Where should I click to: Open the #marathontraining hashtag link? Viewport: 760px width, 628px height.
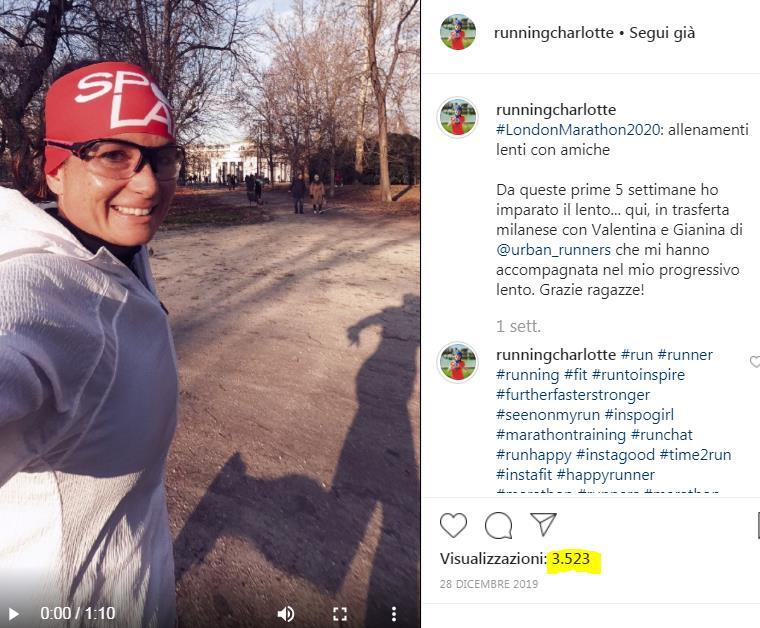click(x=561, y=435)
